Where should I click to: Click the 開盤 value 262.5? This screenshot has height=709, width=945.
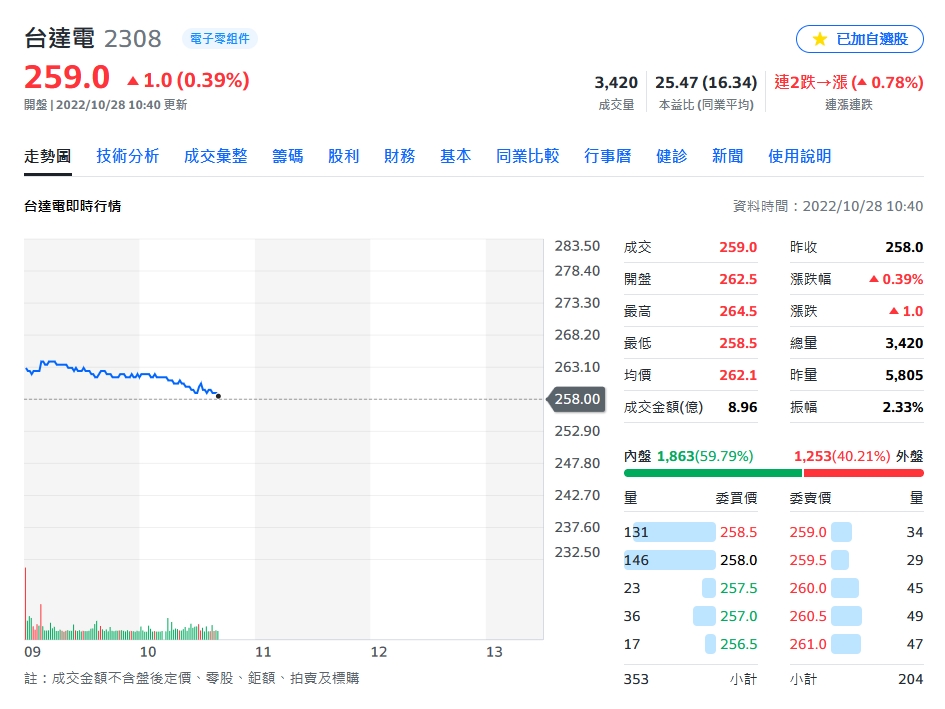tap(738, 279)
